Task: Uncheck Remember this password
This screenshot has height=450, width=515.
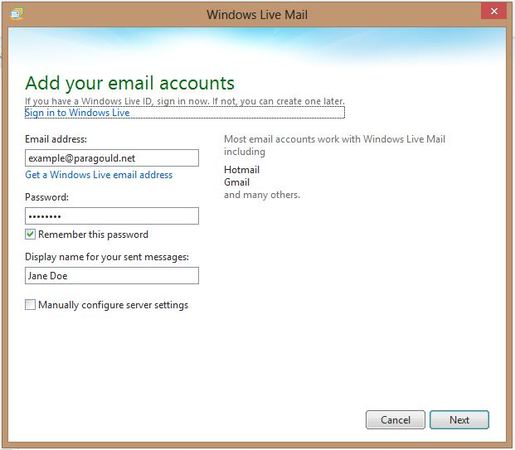Action: click(30, 234)
